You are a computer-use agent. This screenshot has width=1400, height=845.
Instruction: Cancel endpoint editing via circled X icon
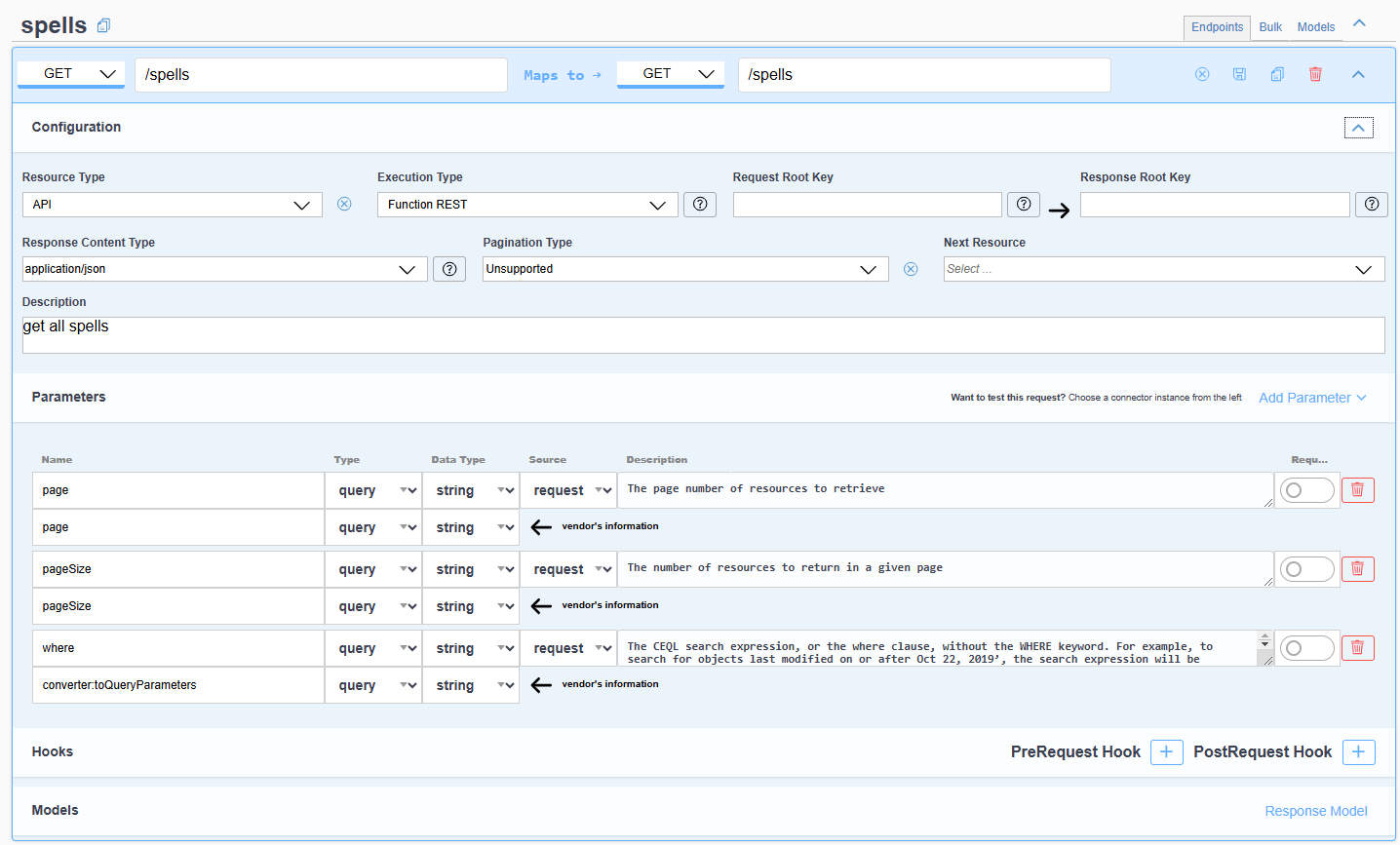(x=1202, y=74)
